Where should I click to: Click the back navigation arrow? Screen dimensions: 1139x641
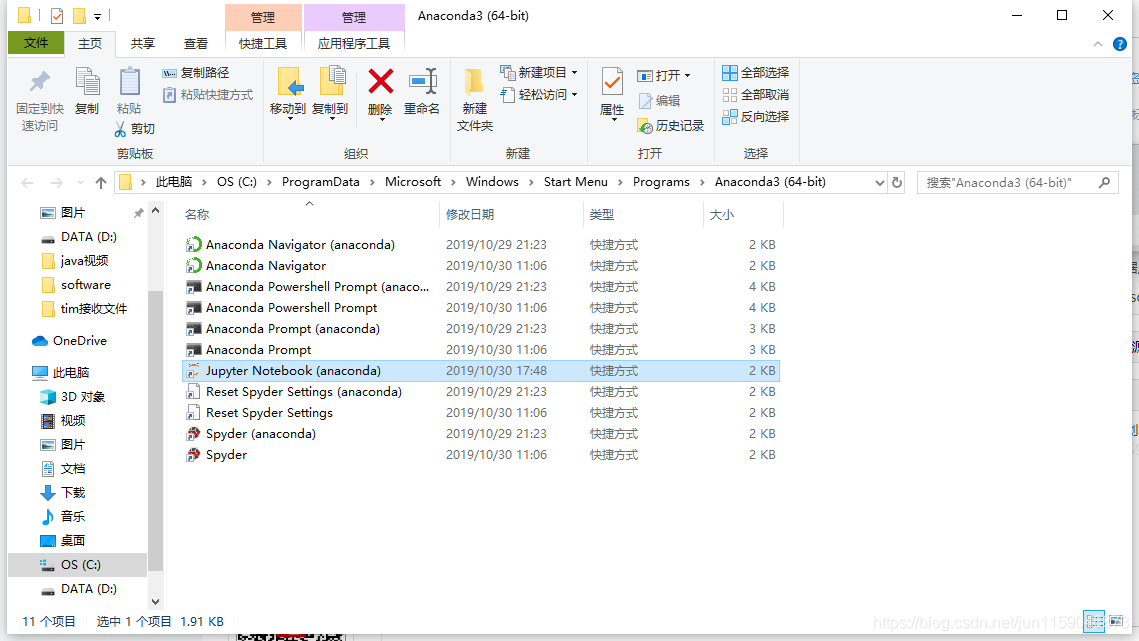[x=28, y=182]
